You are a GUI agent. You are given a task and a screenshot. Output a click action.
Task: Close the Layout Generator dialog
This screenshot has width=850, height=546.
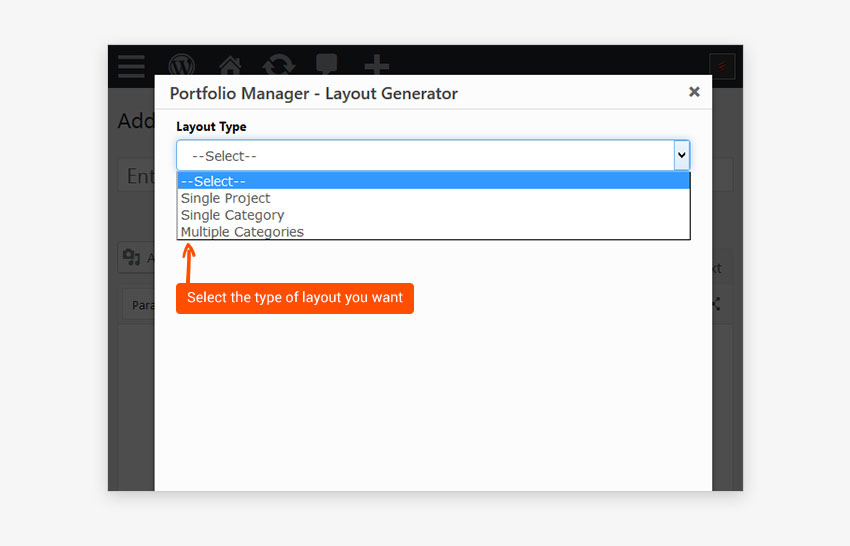point(694,92)
